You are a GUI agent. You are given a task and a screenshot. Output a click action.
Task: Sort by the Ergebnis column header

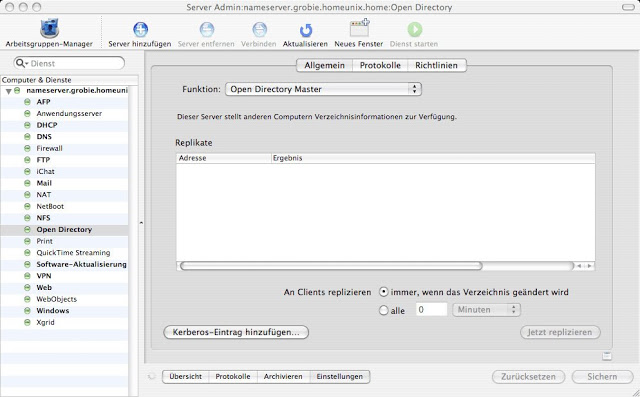[433, 158]
